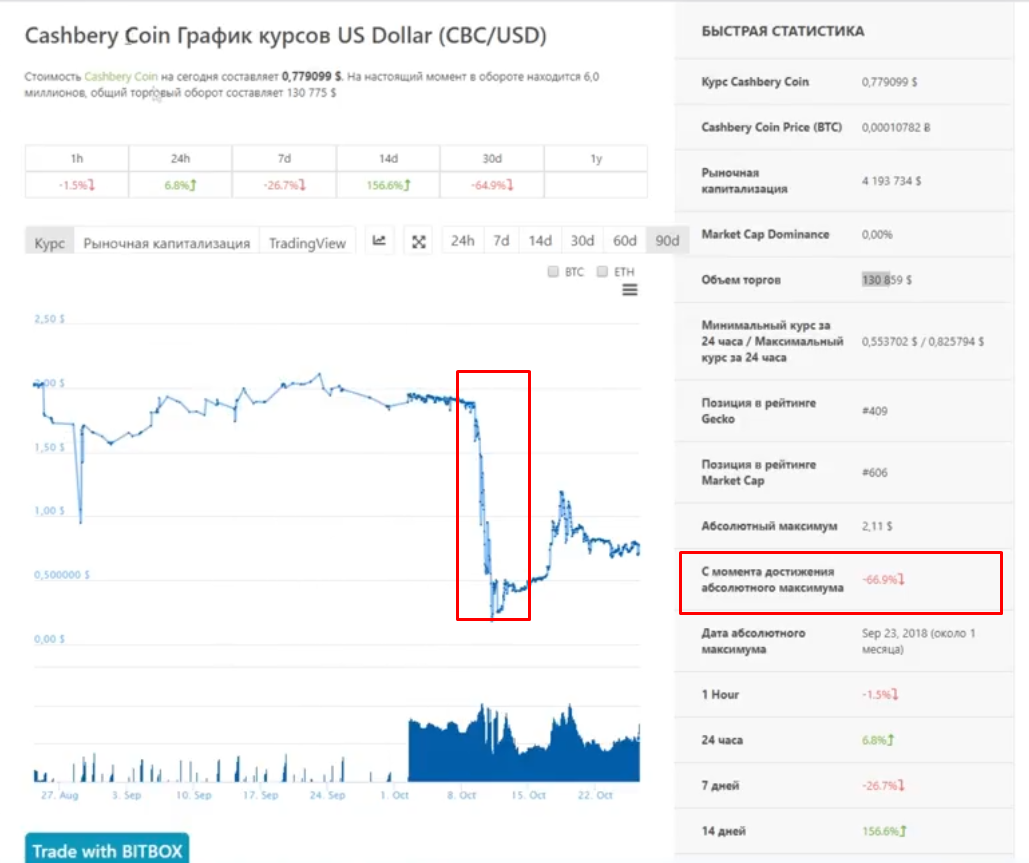The image size is (1029, 863).
Task: Click the 1y column header
Action: click(x=596, y=158)
